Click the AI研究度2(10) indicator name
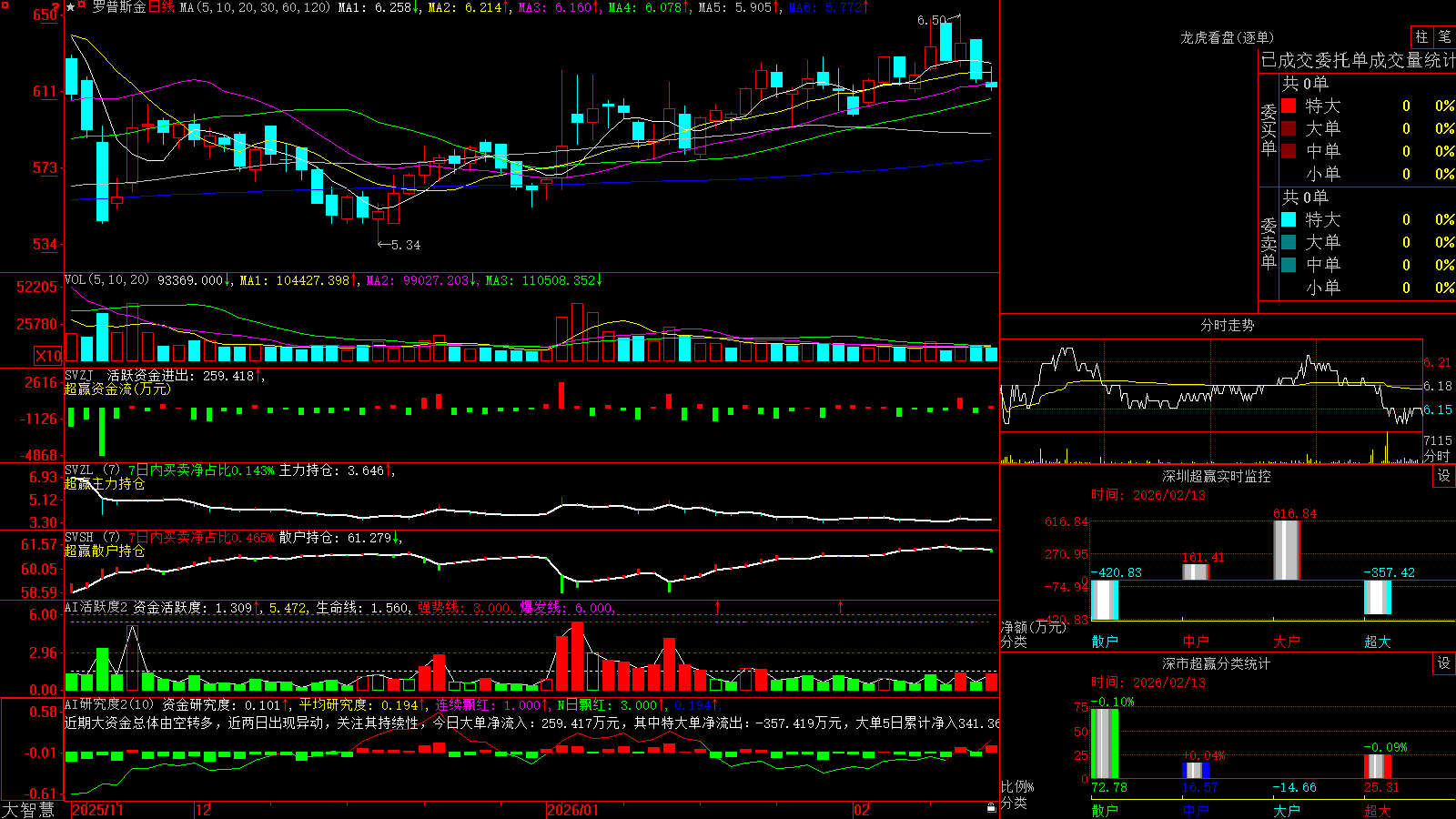The width and height of the screenshot is (1456, 819). click(109, 704)
